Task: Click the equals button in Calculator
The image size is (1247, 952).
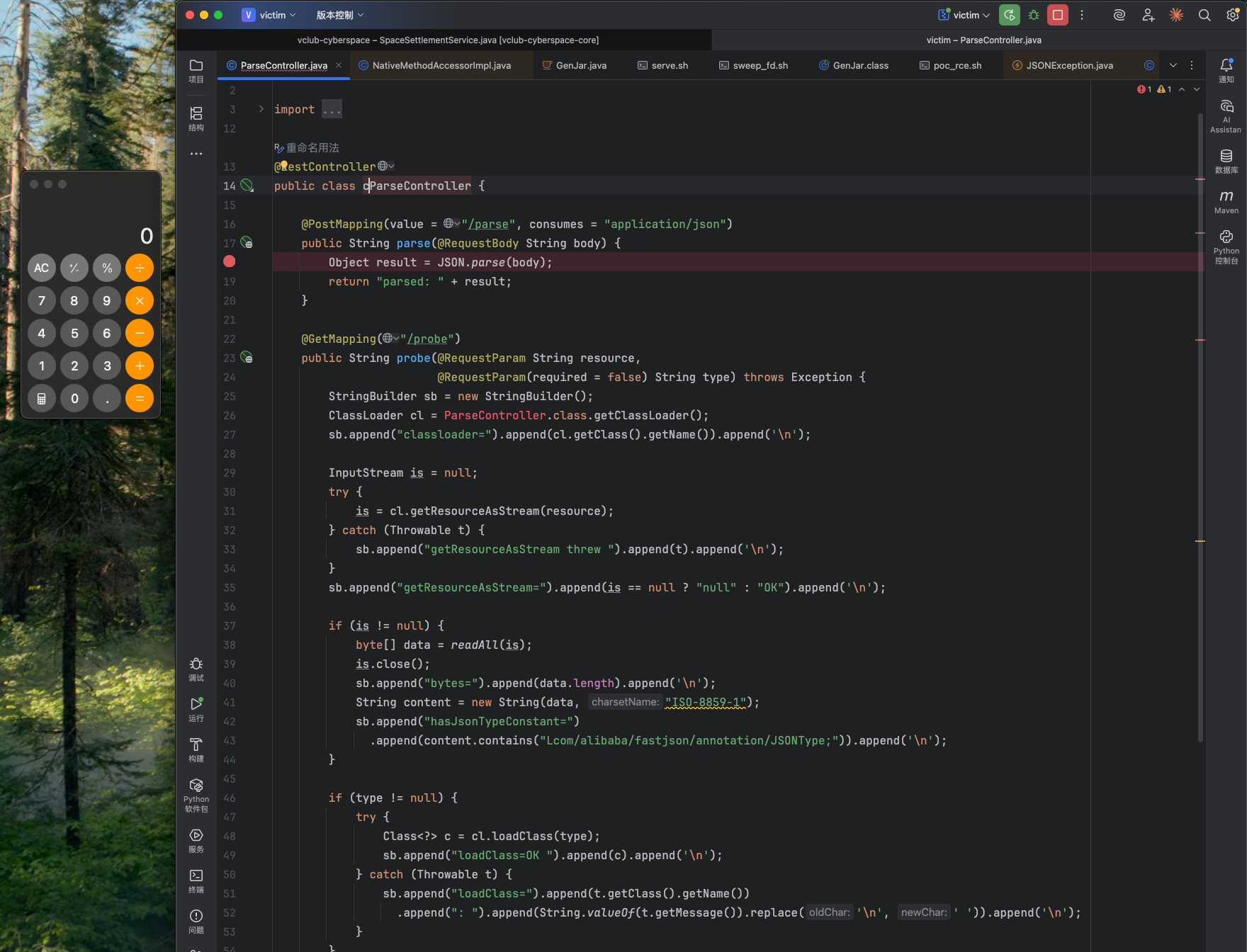Action: pyautogui.click(x=140, y=398)
